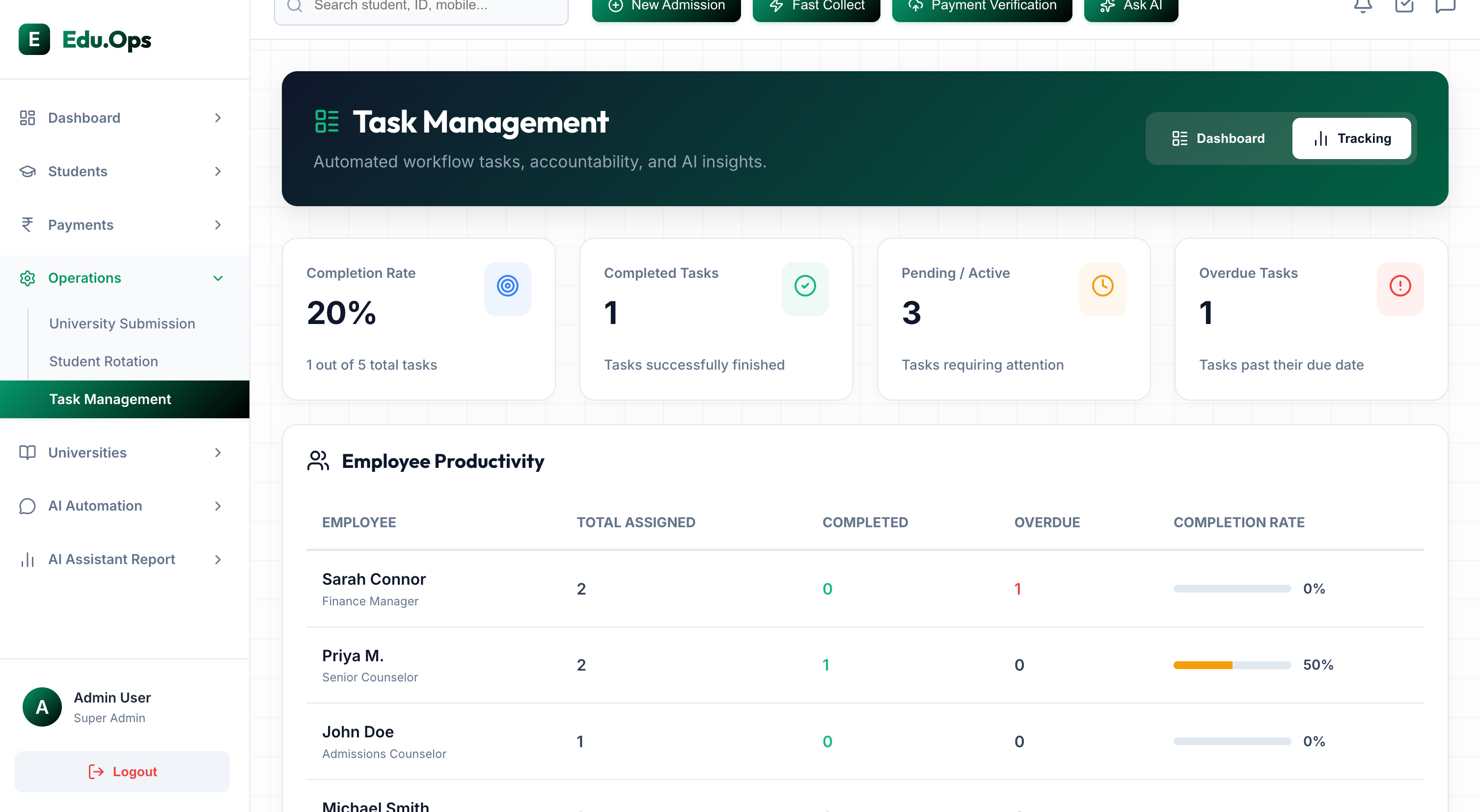
Task: Expand the Universities sidebar chevron
Action: tap(218, 453)
